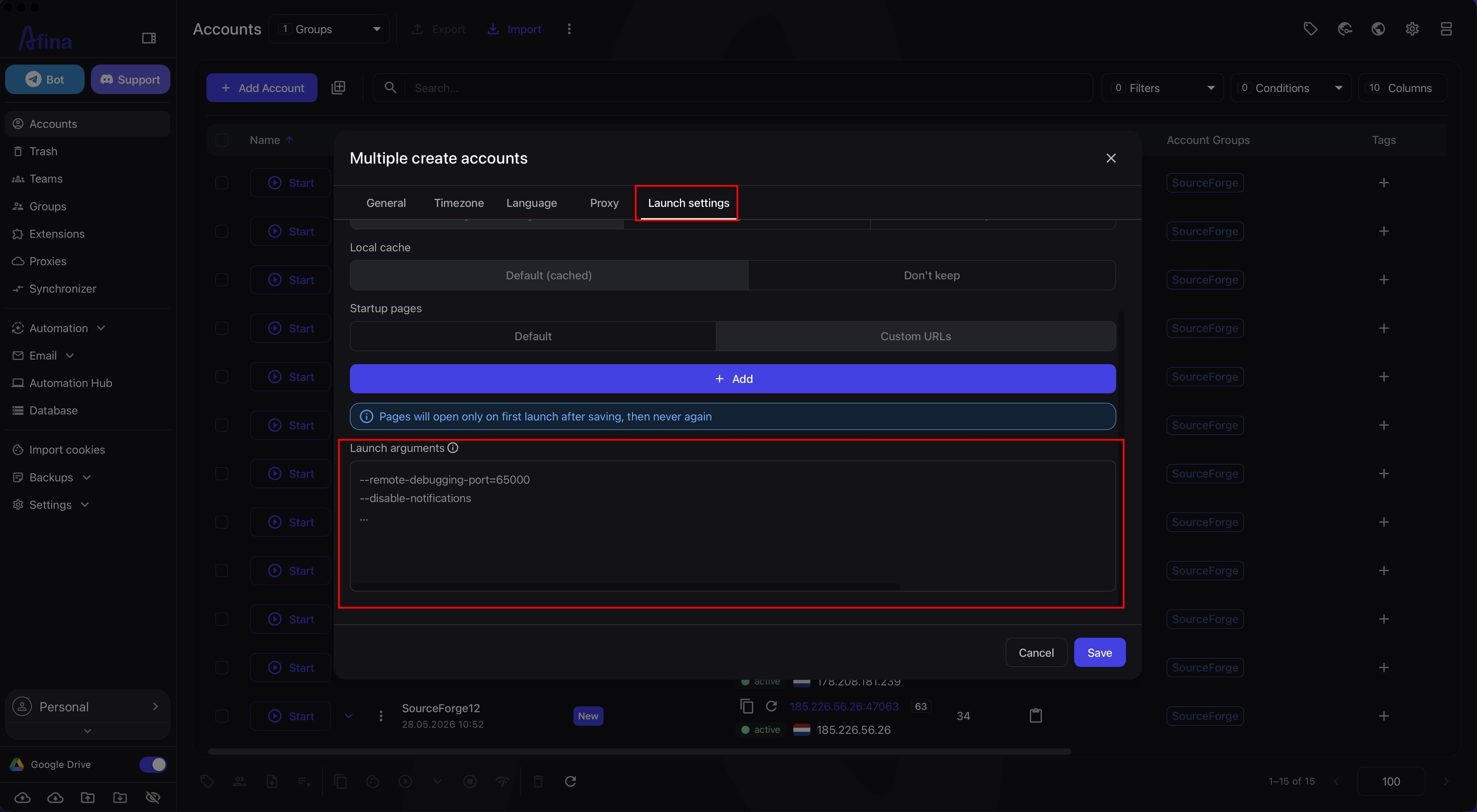Open Database in the sidebar

click(x=88, y=411)
